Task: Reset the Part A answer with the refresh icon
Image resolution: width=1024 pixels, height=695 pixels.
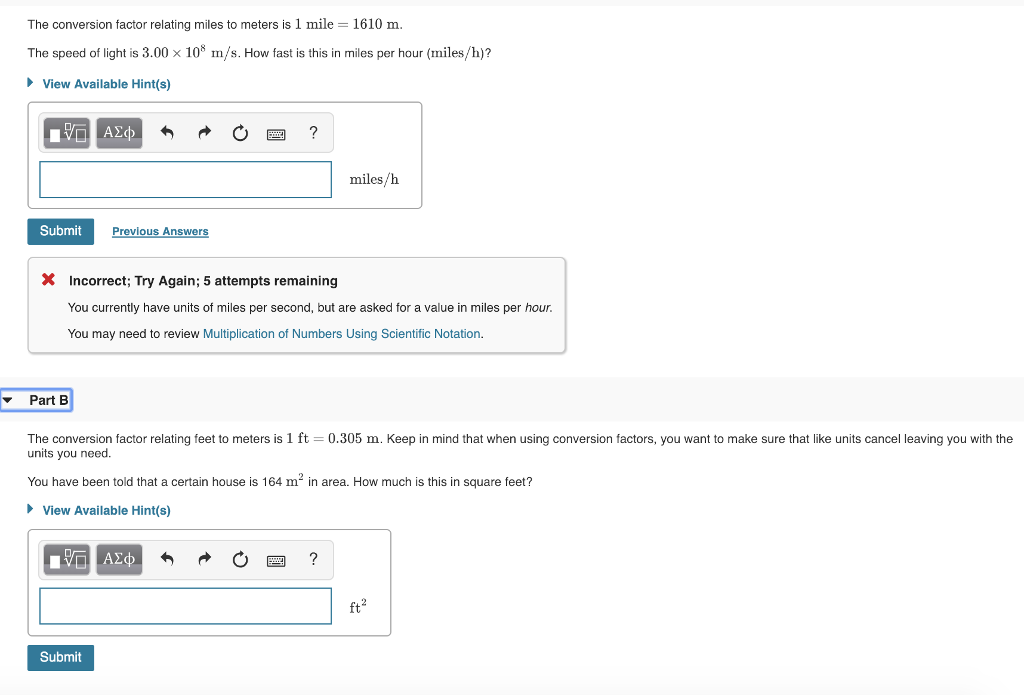Action: point(240,132)
